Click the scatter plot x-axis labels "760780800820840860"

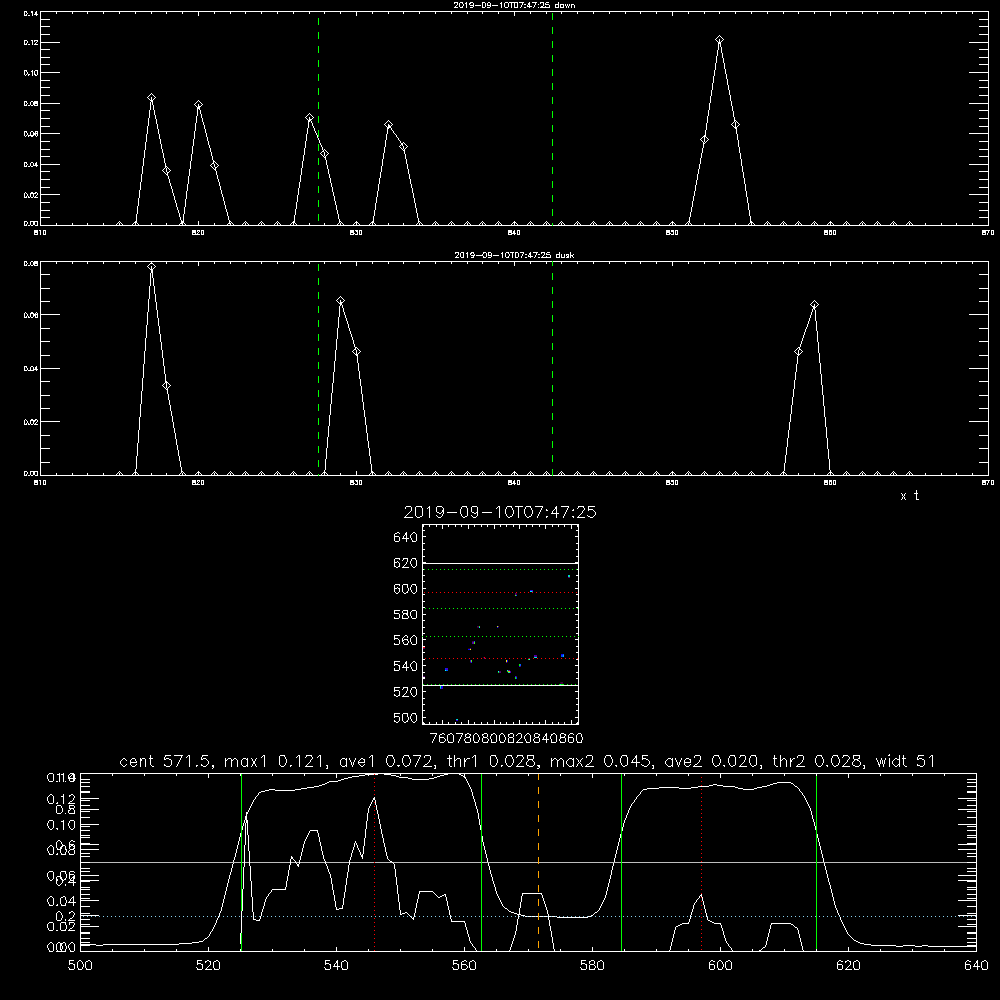pyautogui.click(x=506, y=739)
